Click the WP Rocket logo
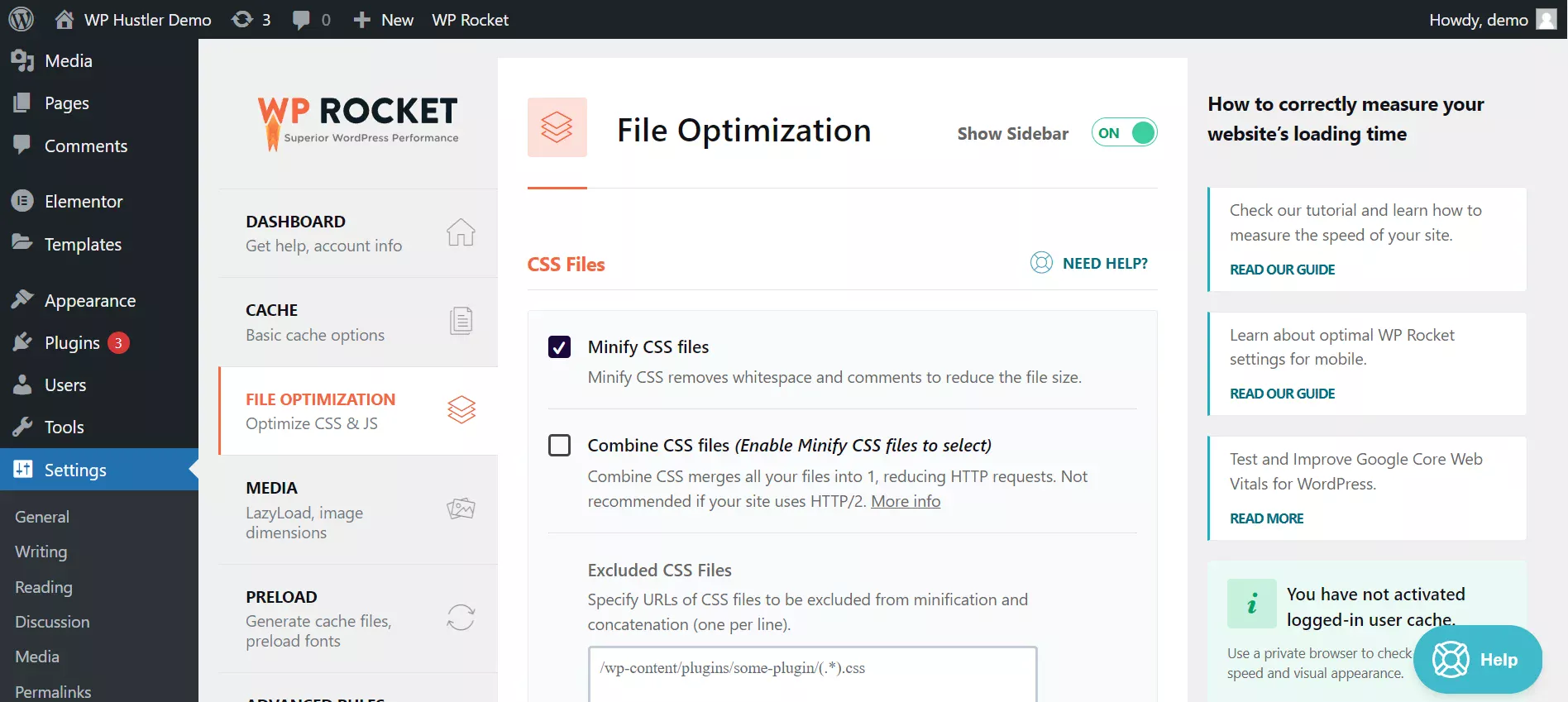Screen dimensions: 1568x702 click(357, 122)
